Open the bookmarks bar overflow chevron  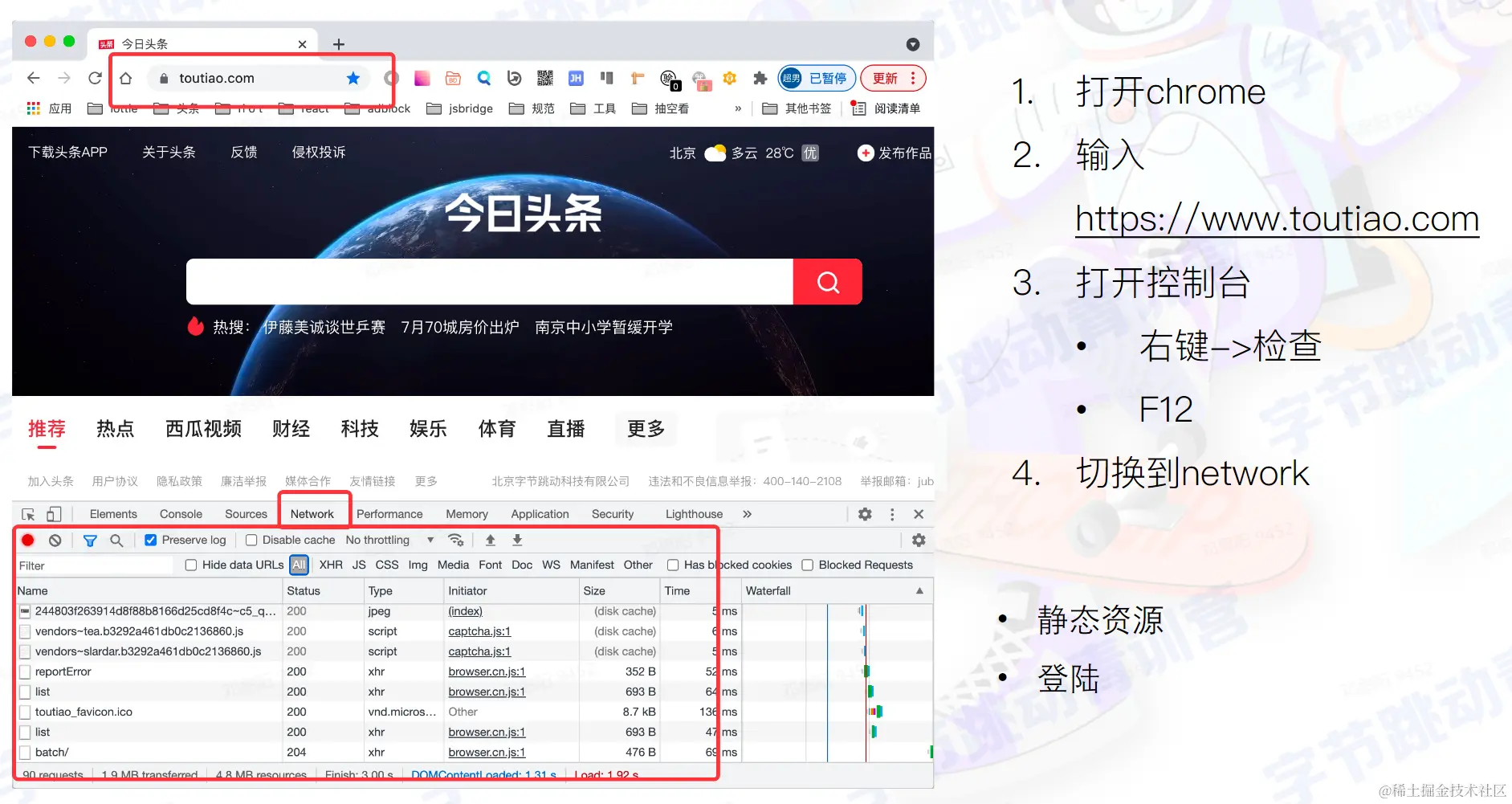(x=737, y=108)
